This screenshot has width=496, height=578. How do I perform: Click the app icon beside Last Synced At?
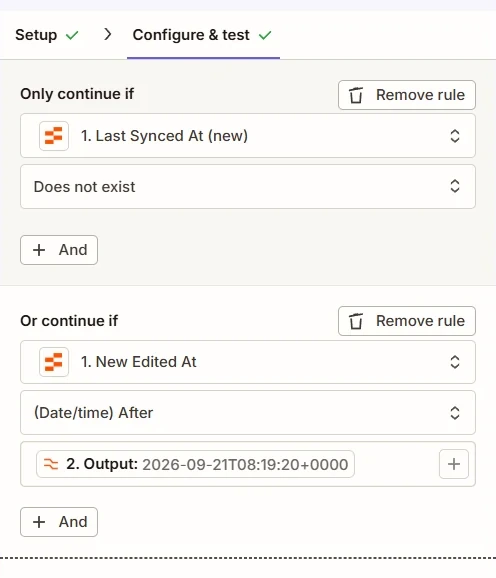pyautogui.click(x=54, y=136)
